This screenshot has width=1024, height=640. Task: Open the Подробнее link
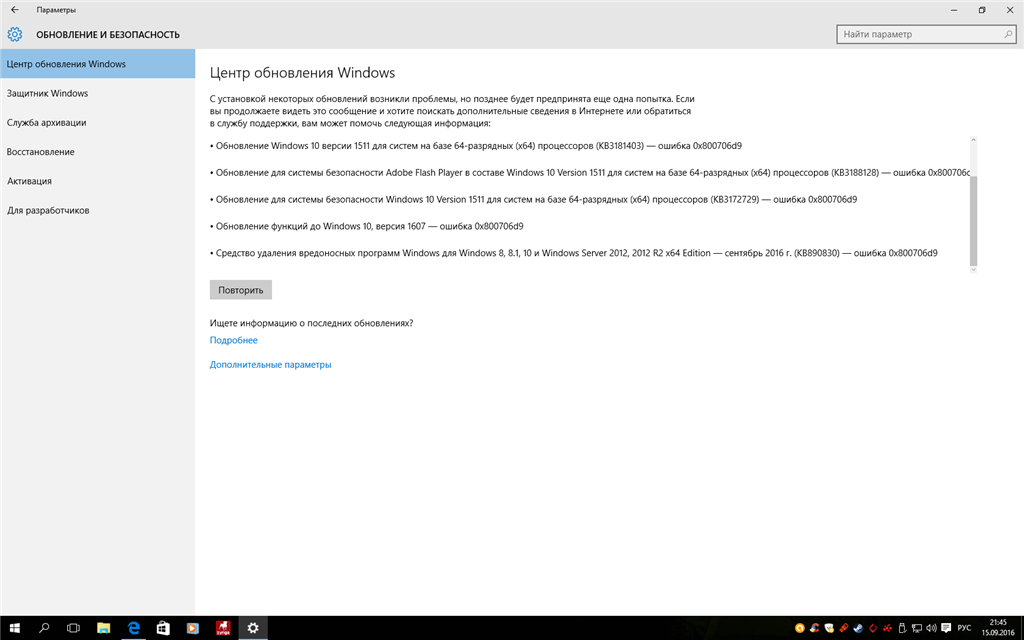coord(233,340)
